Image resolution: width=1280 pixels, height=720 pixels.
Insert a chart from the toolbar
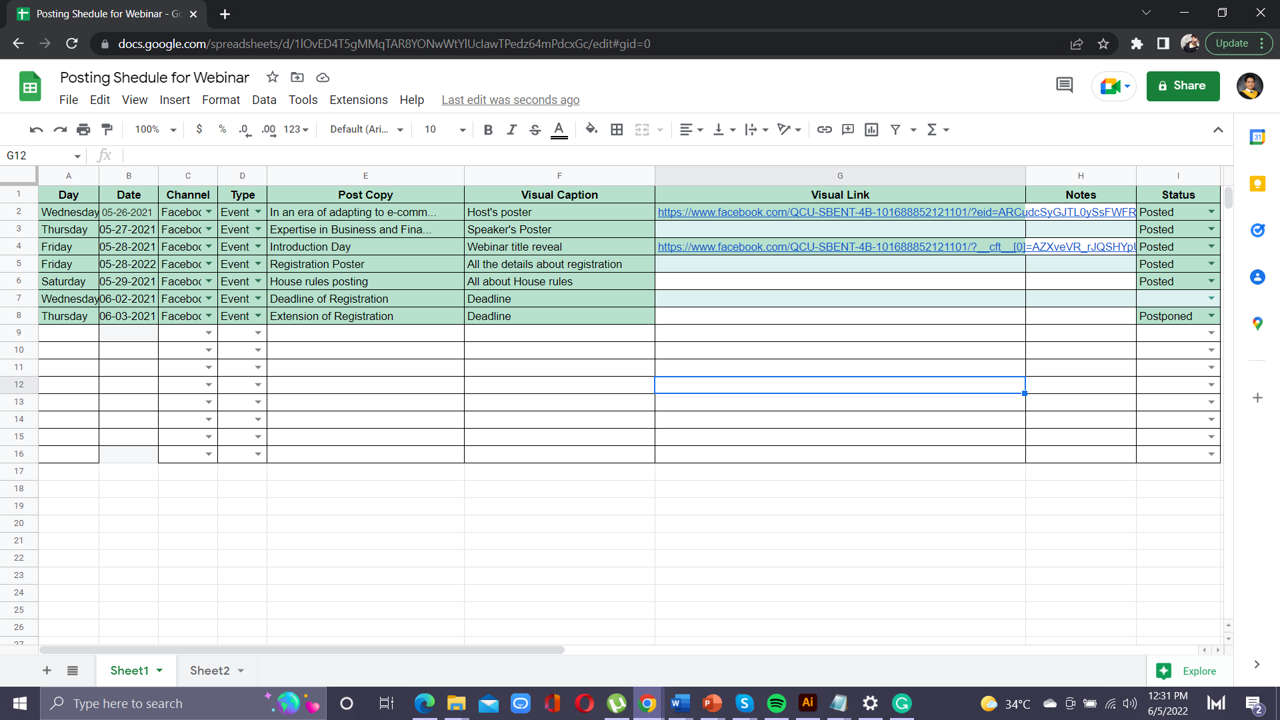(871, 130)
